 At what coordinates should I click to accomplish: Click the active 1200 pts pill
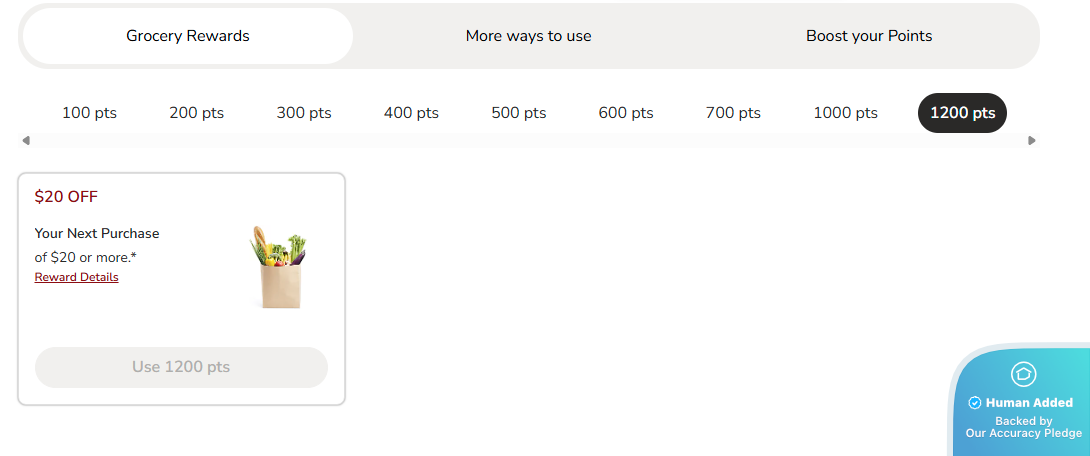[x=962, y=113]
